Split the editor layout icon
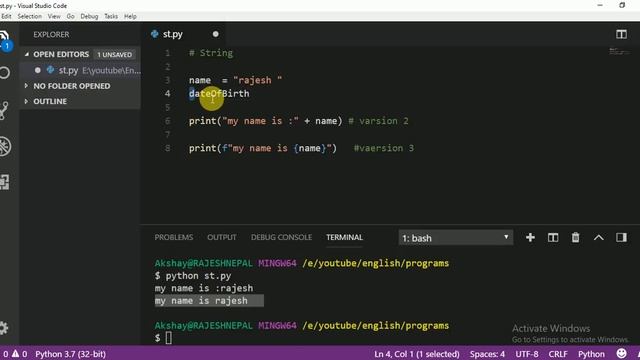The image size is (640, 360). pyautogui.click(x=621, y=34)
